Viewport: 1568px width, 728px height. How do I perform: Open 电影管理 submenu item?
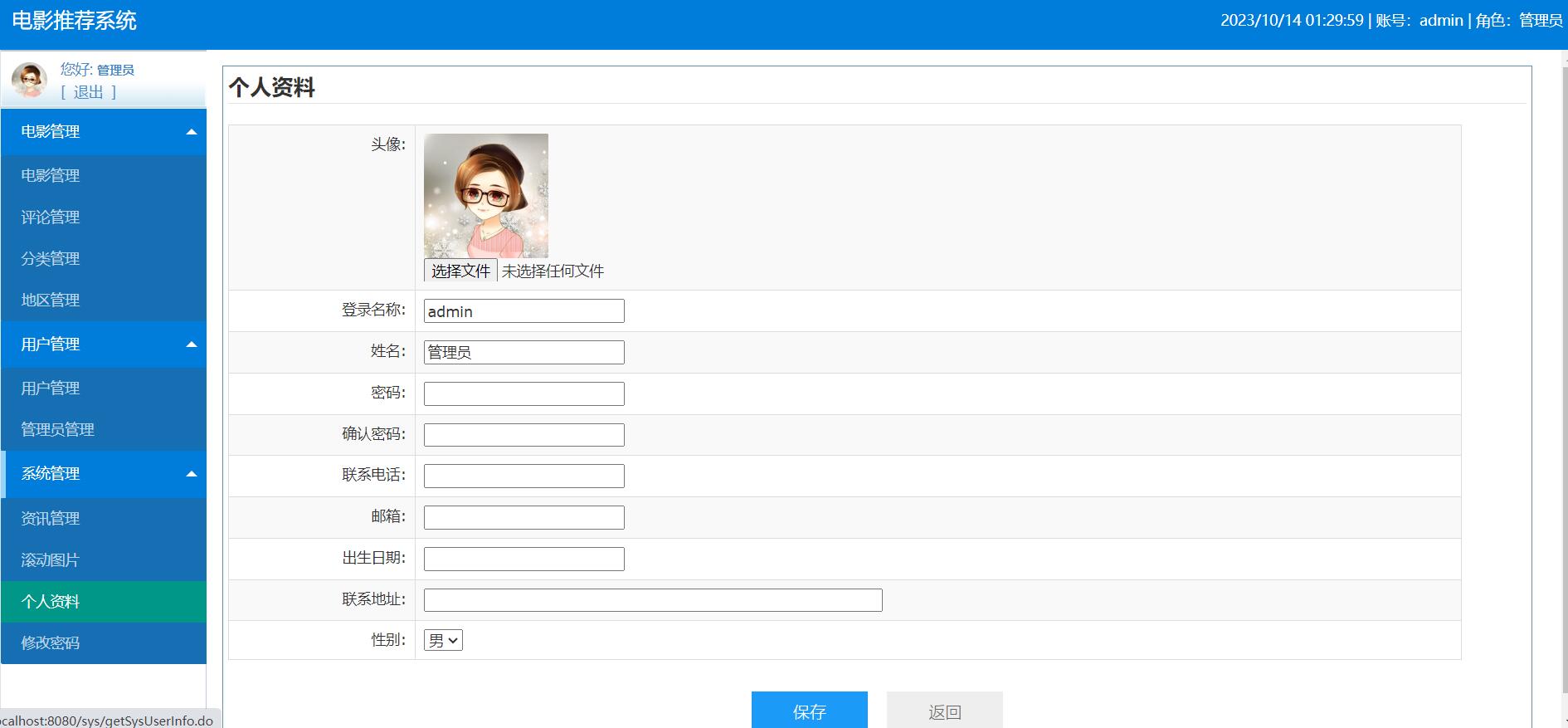[104, 175]
